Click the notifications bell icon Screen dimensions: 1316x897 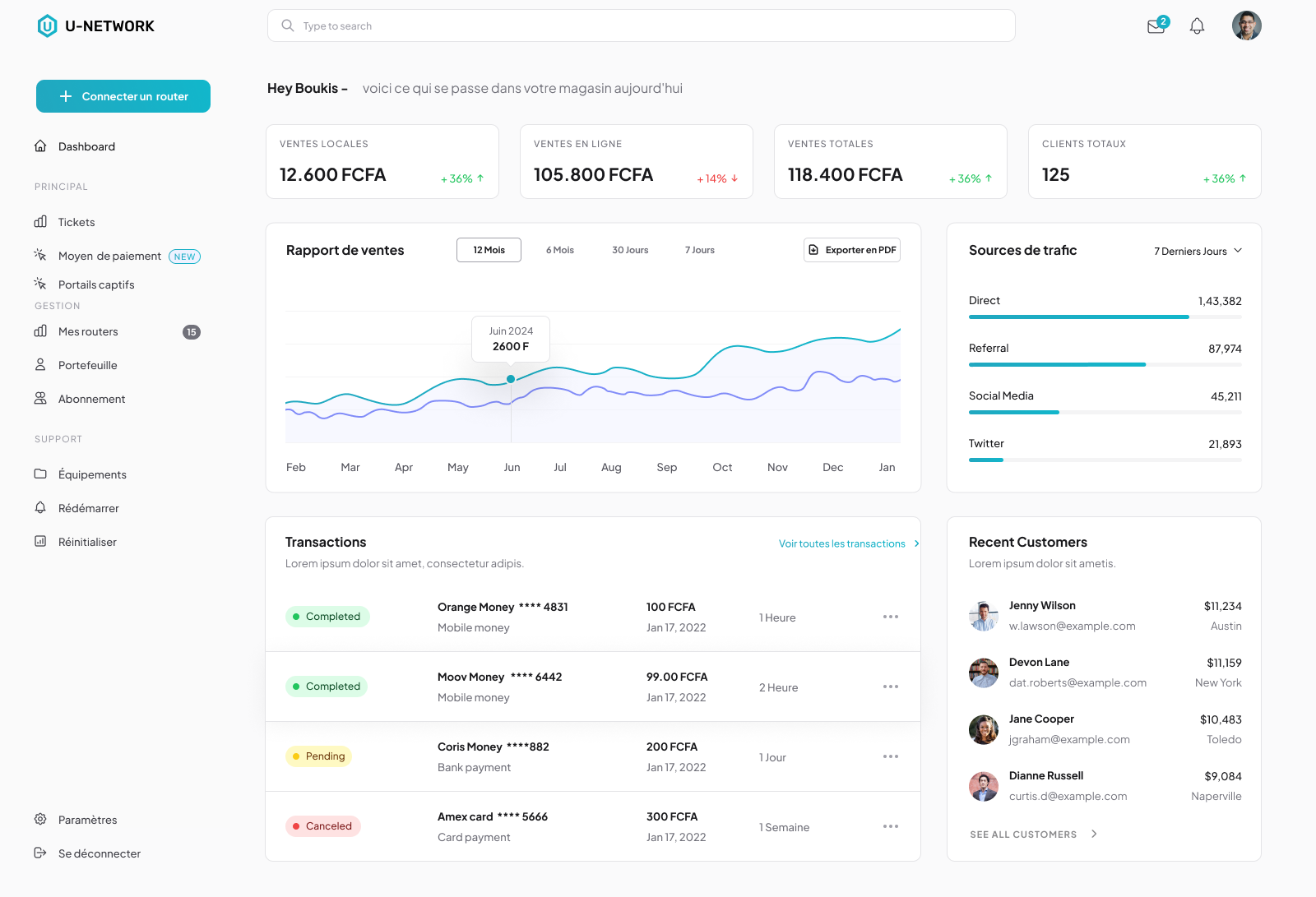tap(1197, 26)
